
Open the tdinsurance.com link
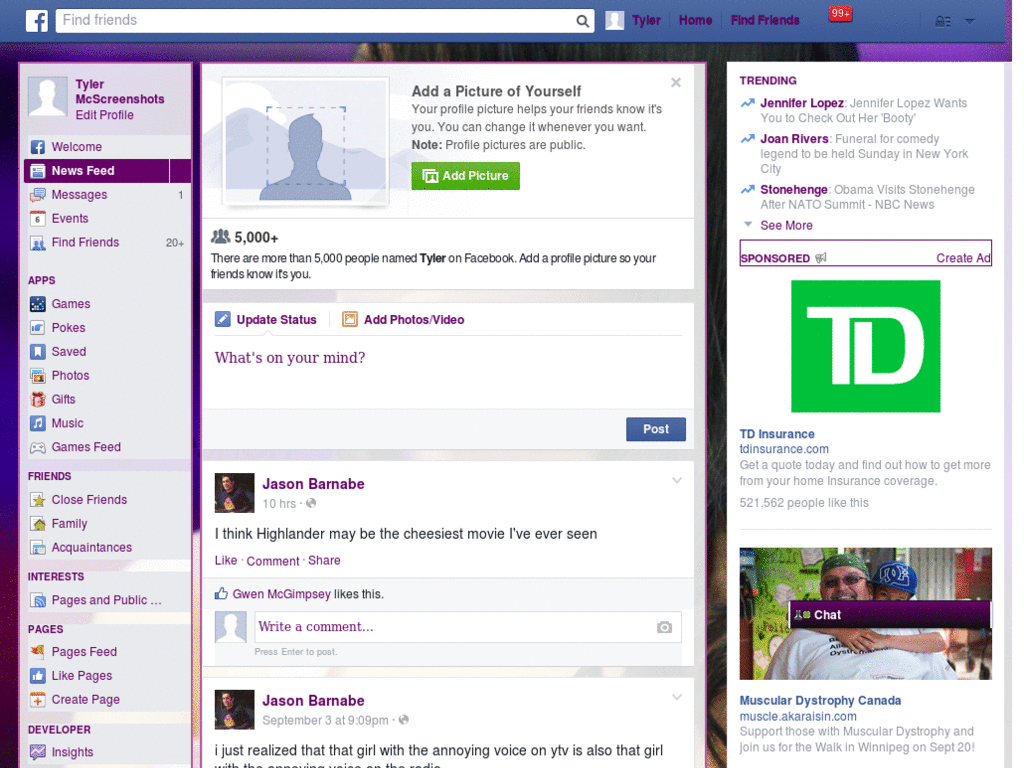(x=784, y=449)
